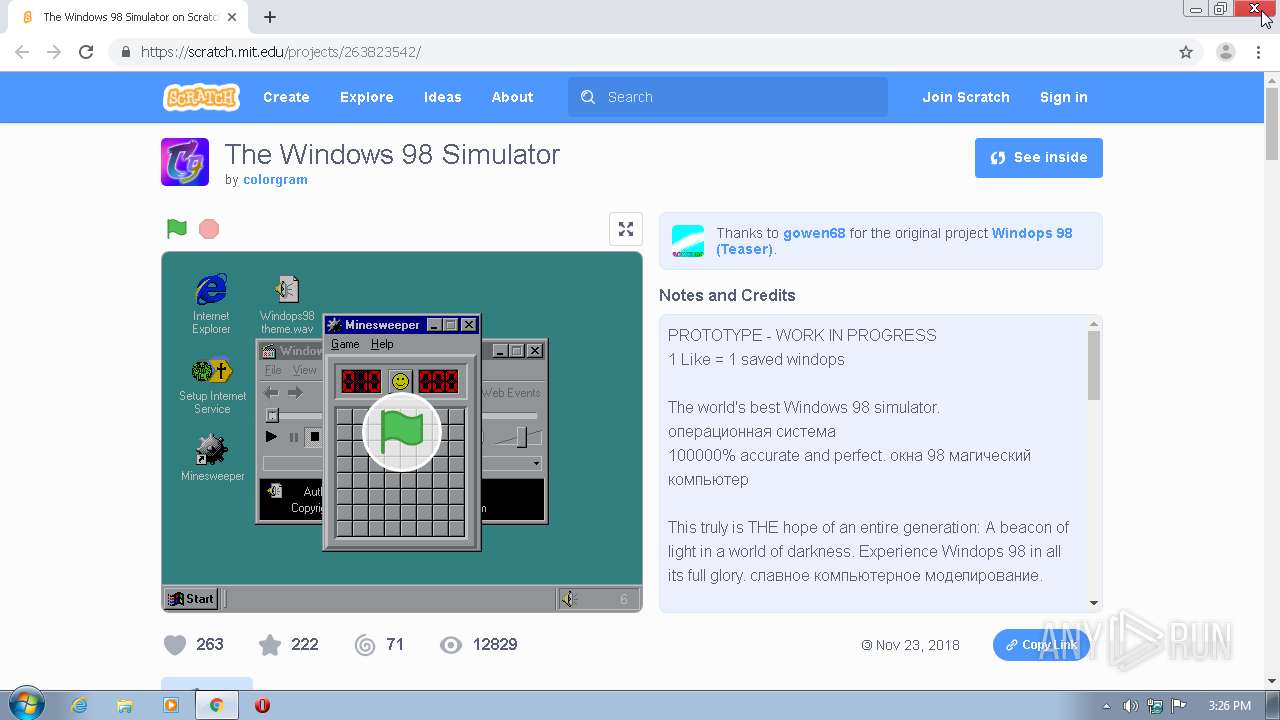Viewport: 1280px width, 720px height.
Task: Open the Internet Explorer desktop icon in the simulator
Action: 211,304
